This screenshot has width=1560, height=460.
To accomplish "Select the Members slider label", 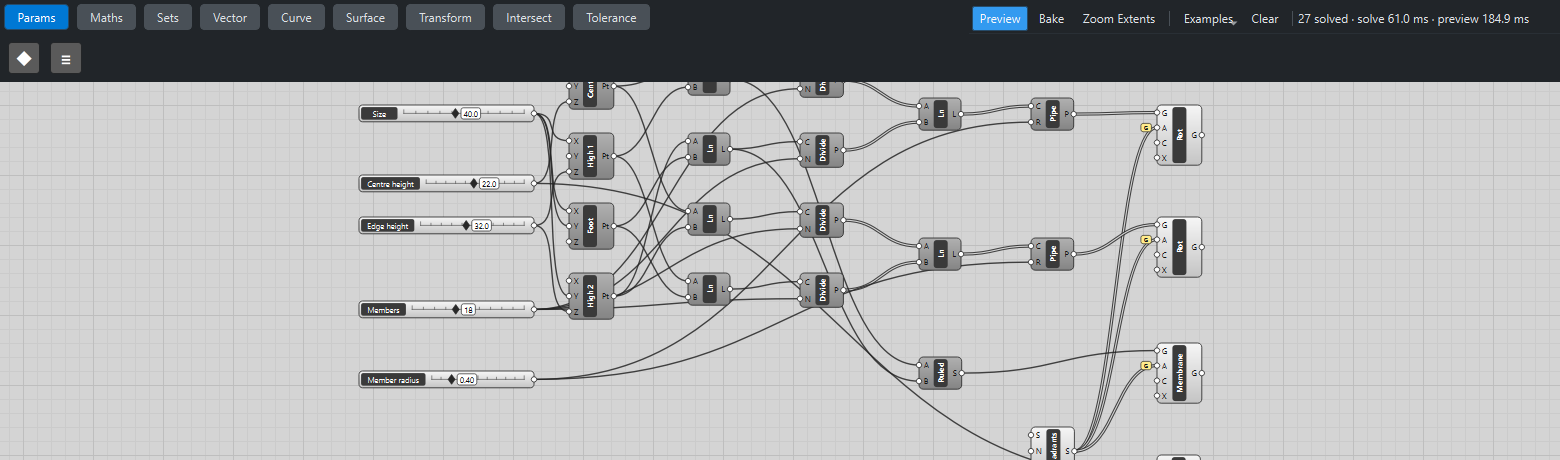I will pyautogui.click(x=384, y=310).
